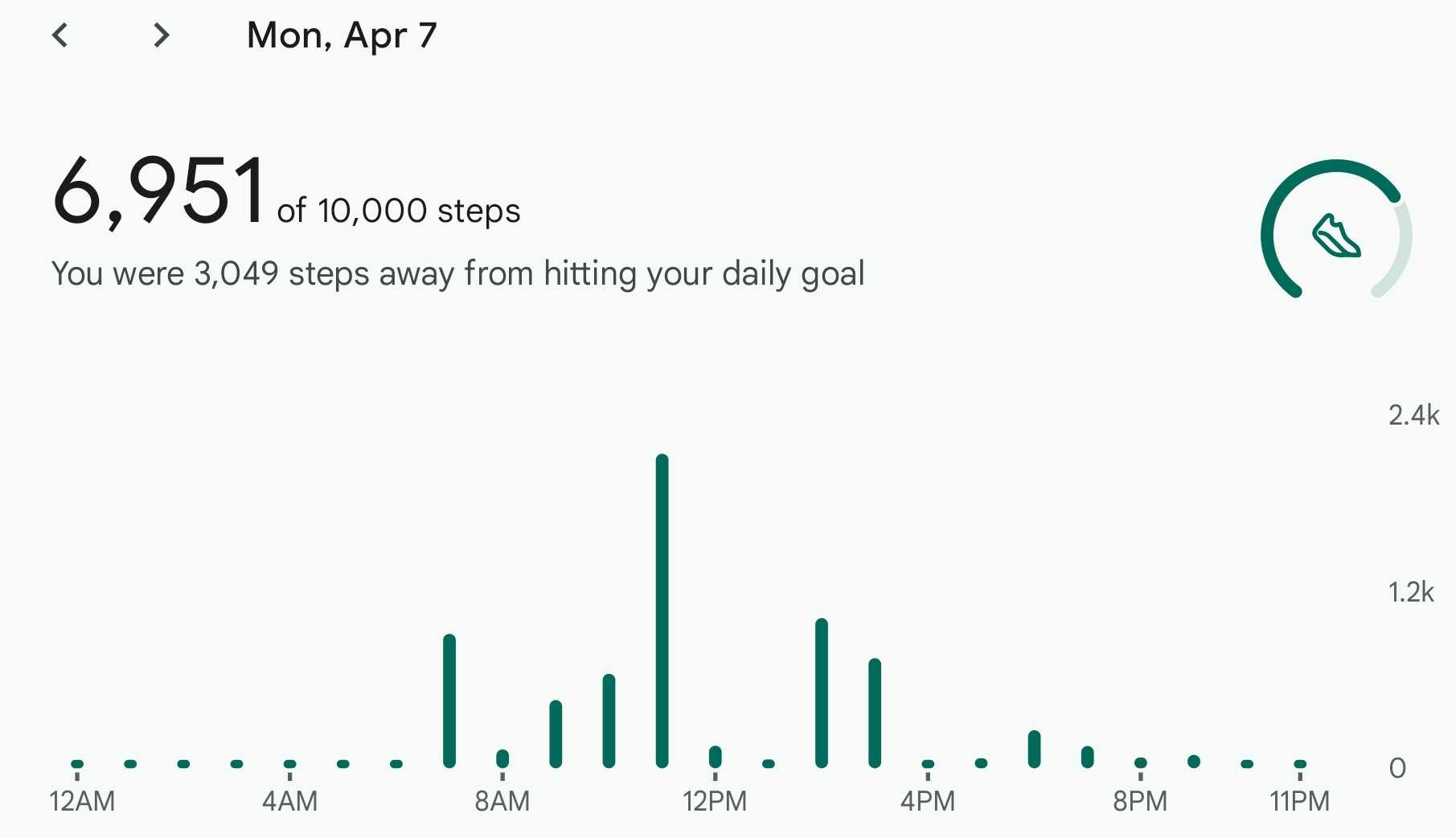The width and height of the screenshot is (1456, 838).
Task: Tap the 11PM axis label
Action: pyautogui.click(x=1299, y=801)
